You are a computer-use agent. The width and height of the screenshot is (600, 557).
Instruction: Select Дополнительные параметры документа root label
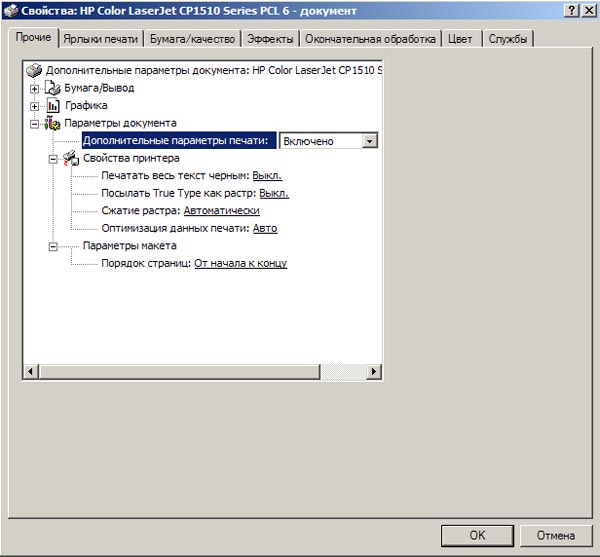214,70
